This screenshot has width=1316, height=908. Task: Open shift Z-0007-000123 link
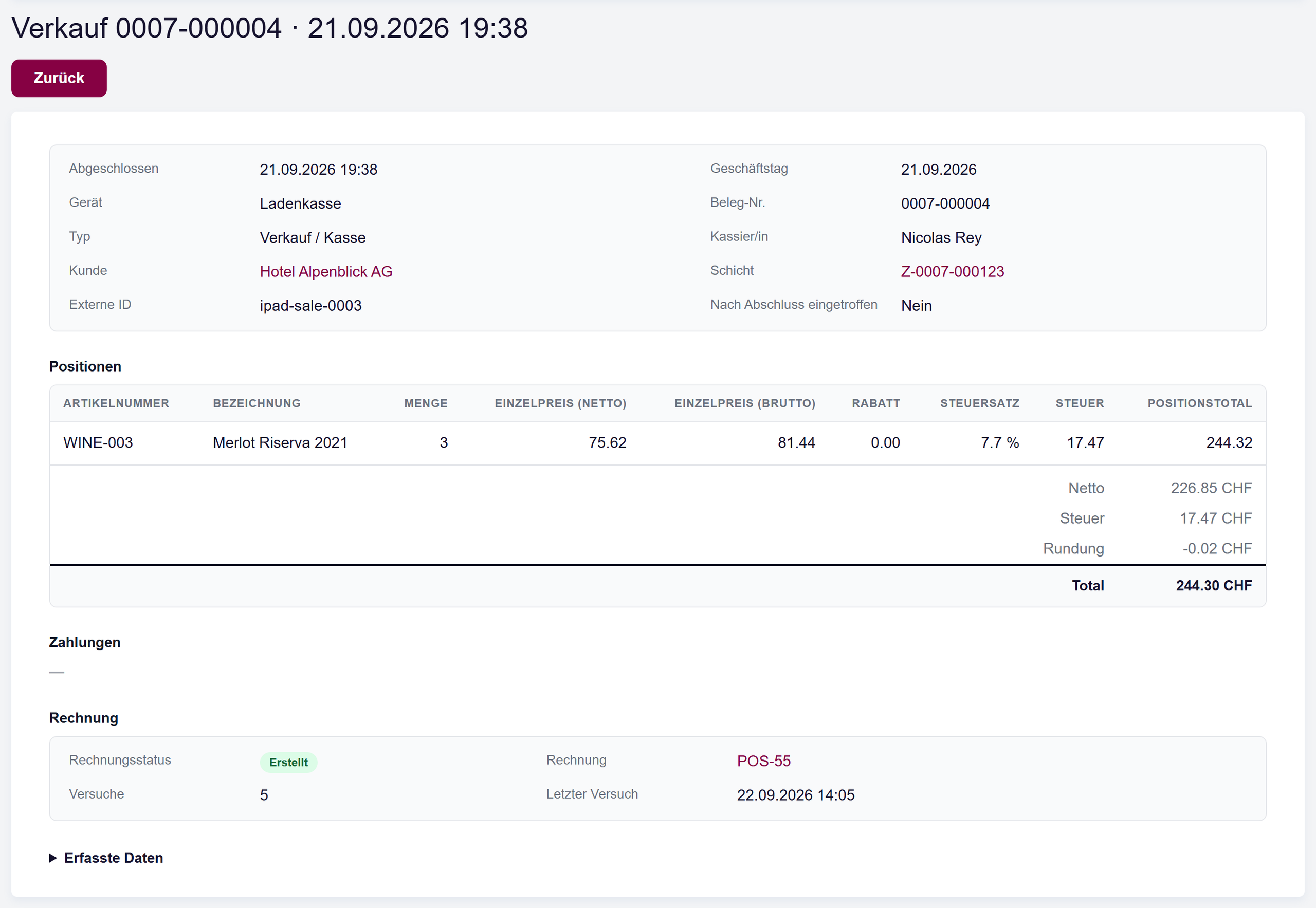coord(952,271)
